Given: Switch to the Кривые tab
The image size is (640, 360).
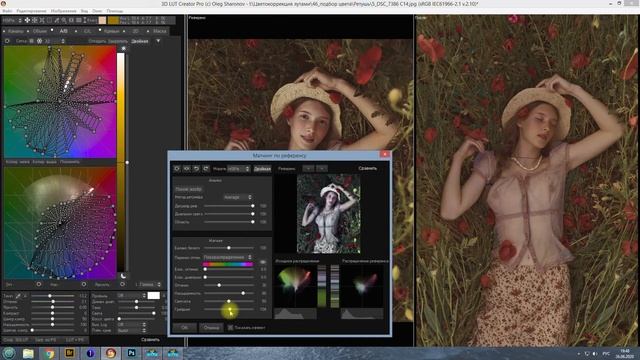Looking at the screenshot, I should pyautogui.click(x=111, y=31).
